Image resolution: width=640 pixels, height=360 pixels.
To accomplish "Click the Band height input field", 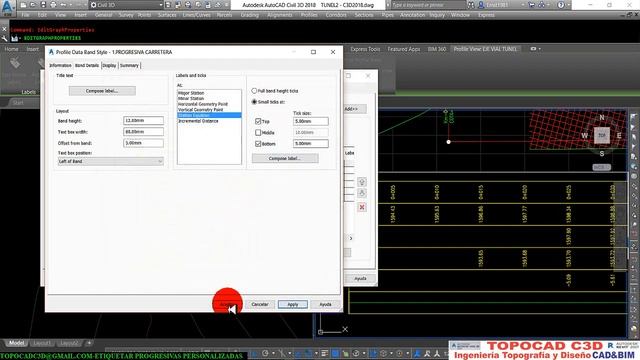I will tap(143, 120).
